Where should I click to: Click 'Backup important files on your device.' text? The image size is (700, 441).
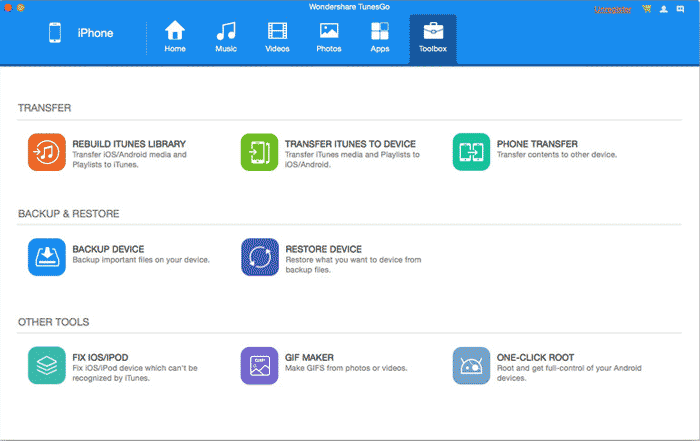(141, 260)
